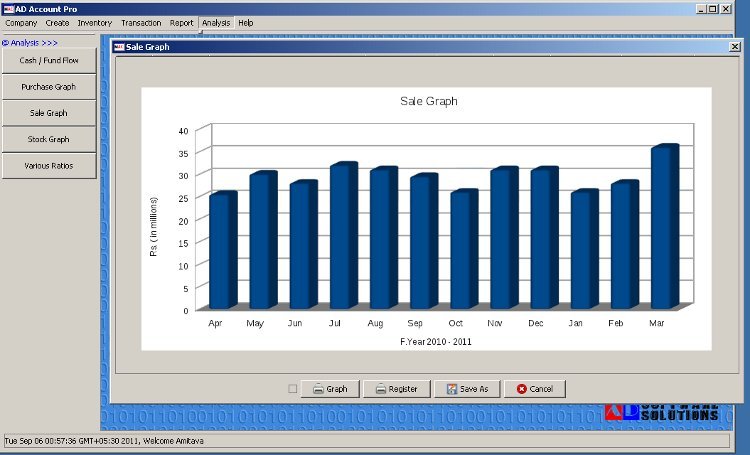This screenshot has width=750, height=455.
Task: Cancel the Sale Graph dialog
Action: [535, 389]
